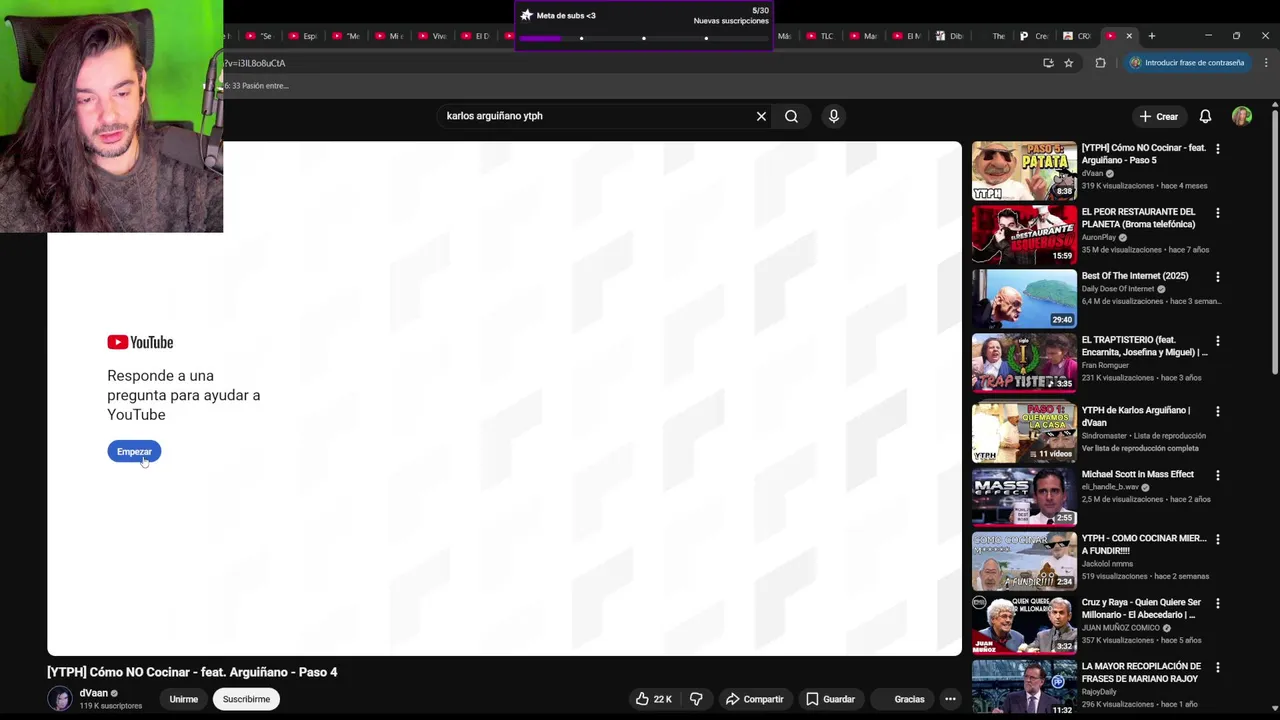Open options for EL PEOR RESTAURANTE video
Image resolution: width=1280 pixels, height=720 pixels.
[1217, 212]
